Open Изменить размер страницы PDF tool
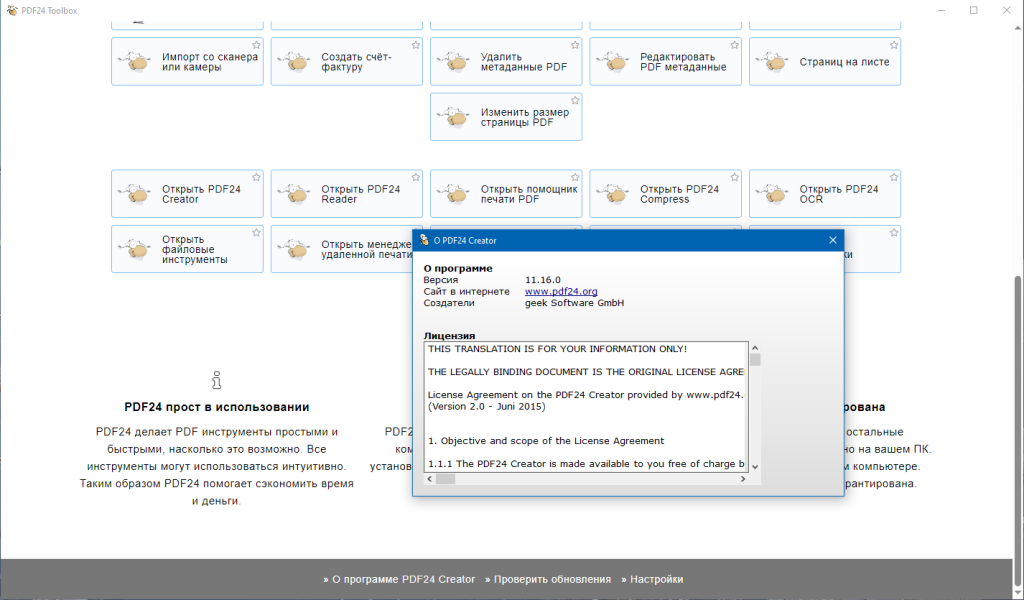 506,117
